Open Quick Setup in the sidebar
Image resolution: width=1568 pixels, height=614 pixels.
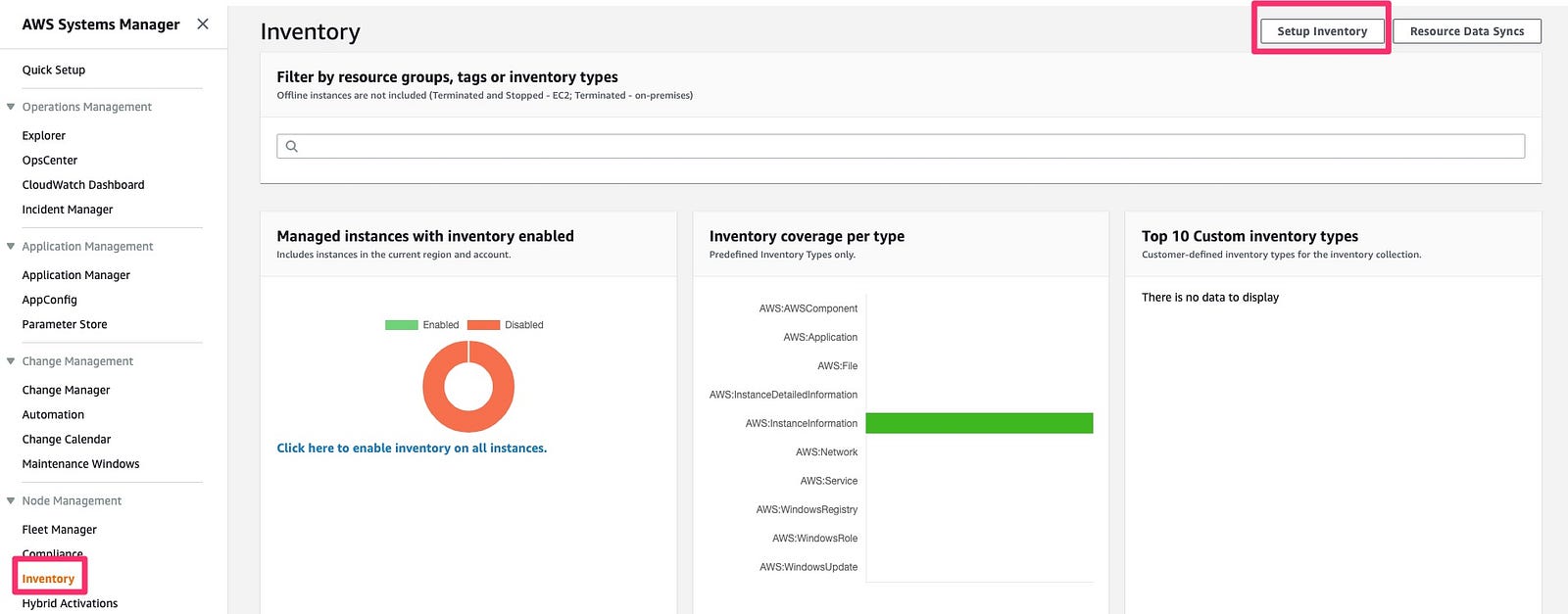tap(54, 71)
